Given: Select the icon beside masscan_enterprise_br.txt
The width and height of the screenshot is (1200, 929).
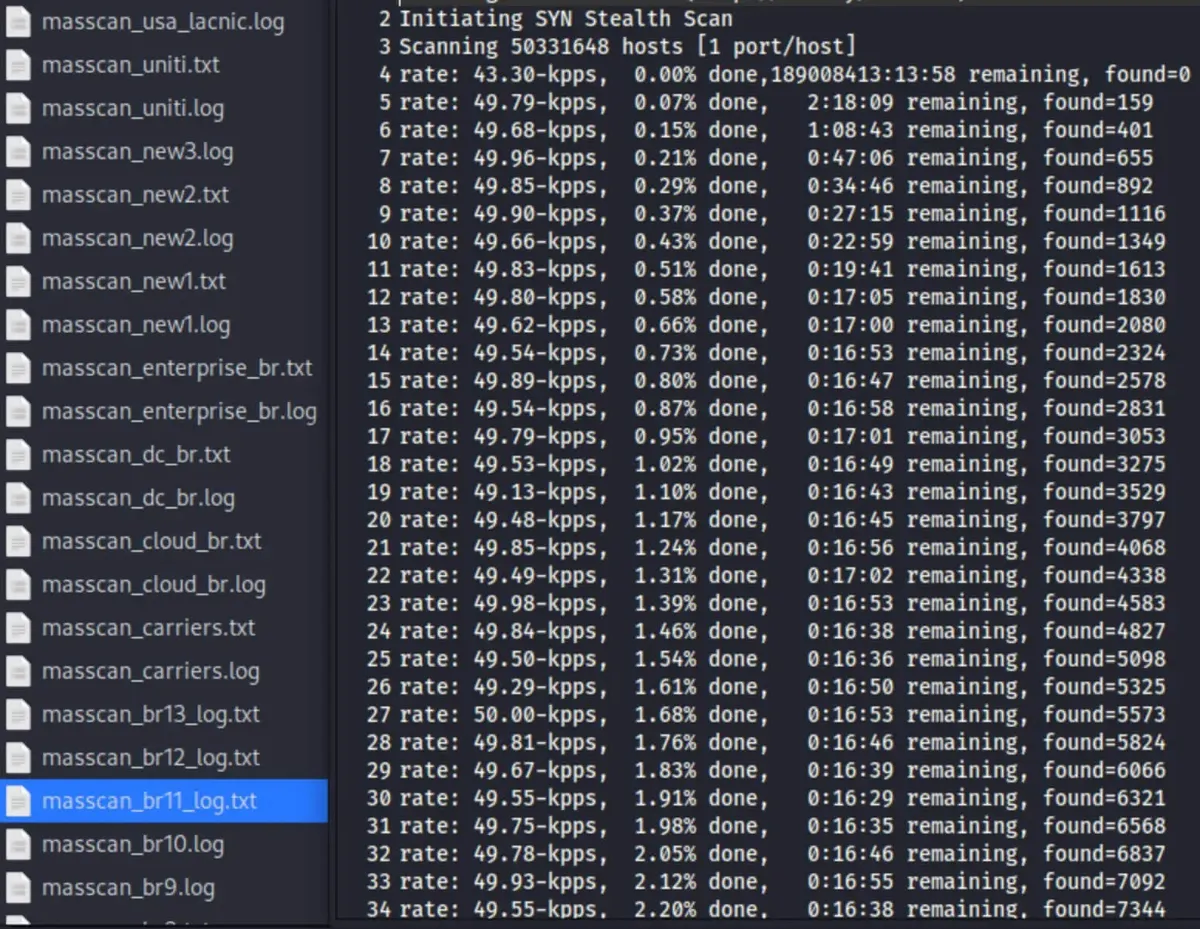Looking at the screenshot, I should (x=19, y=368).
